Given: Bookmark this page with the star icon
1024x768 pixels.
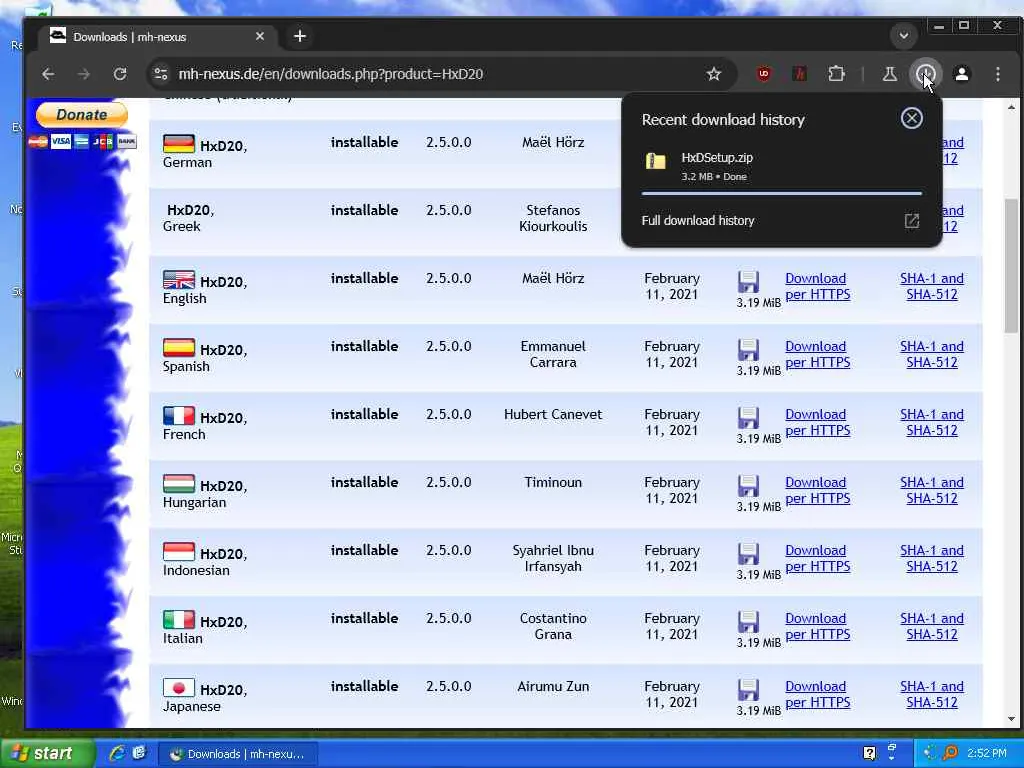Looking at the screenshot, I should pyautogui.click(x=714, y=74).
